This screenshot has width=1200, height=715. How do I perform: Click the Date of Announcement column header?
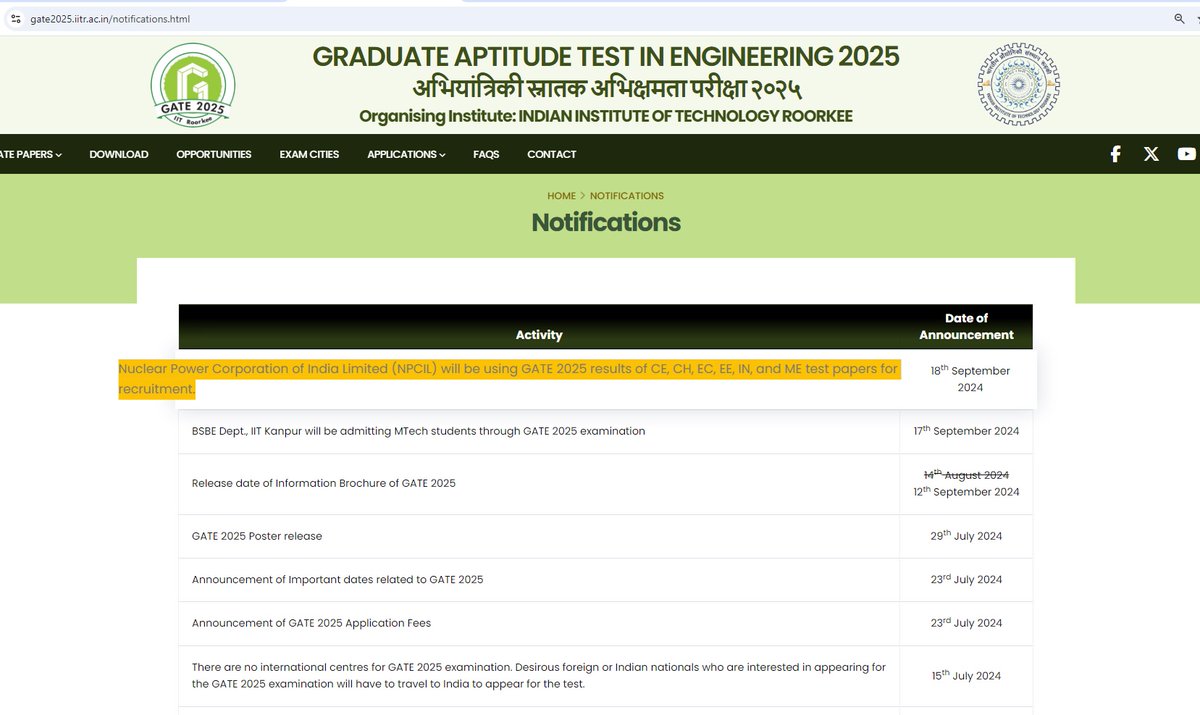point(966,327)
